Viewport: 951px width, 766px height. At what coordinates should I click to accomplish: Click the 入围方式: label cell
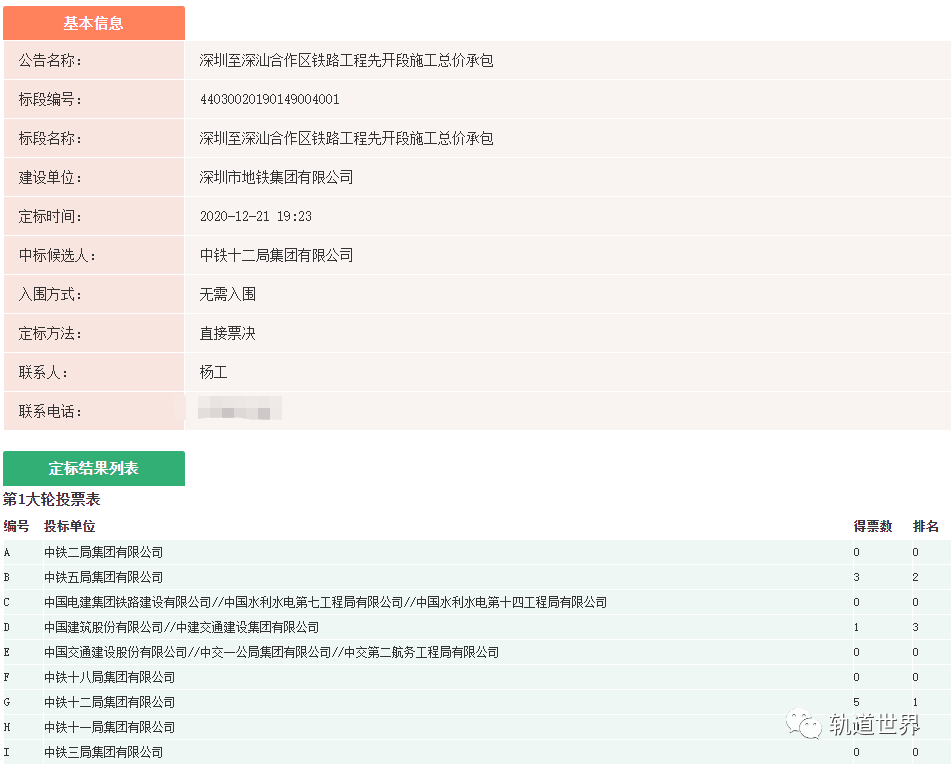pyautogui.click(x=94, y=294)
